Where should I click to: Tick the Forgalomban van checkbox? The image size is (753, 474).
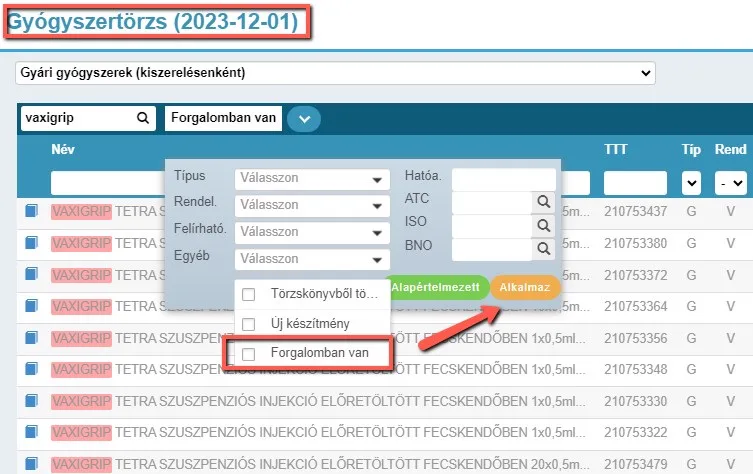248,354
